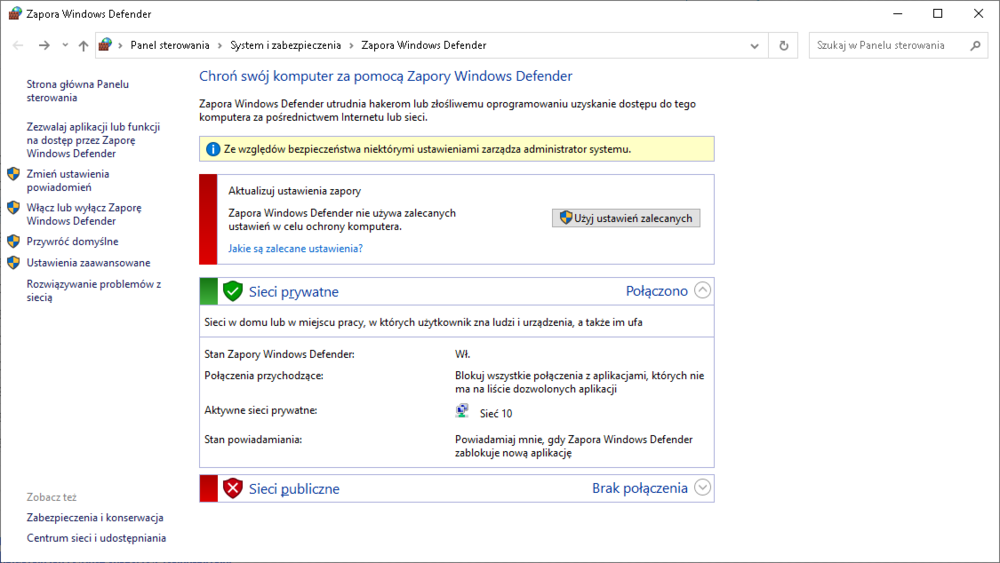Click 'Użyj ustawień zalecanych' button

pyautogui.click(x=626, y=218)
